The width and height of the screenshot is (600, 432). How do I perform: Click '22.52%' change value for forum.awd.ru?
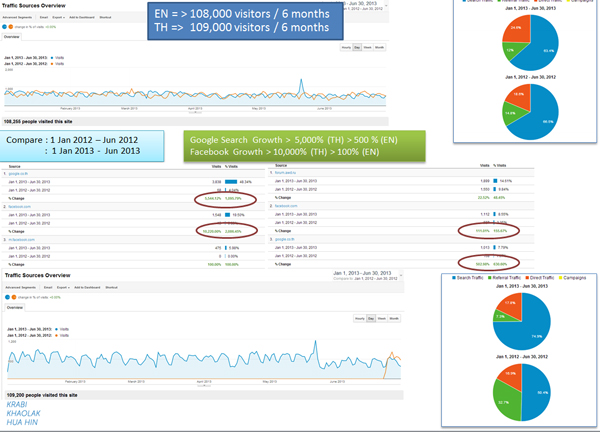tap(484, 198)
